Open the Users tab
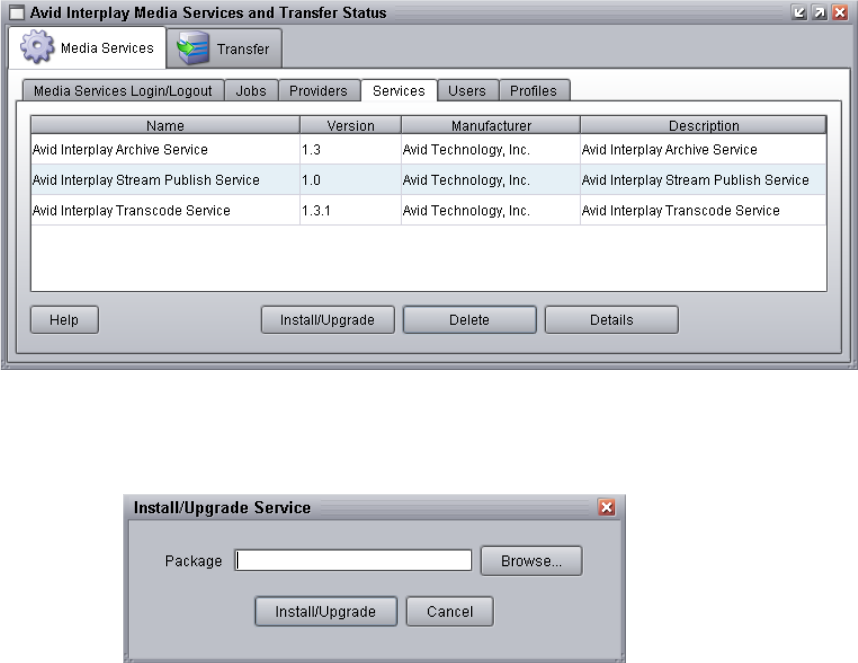This screenshot has width=858, height=663. click(x=468, y=91)
